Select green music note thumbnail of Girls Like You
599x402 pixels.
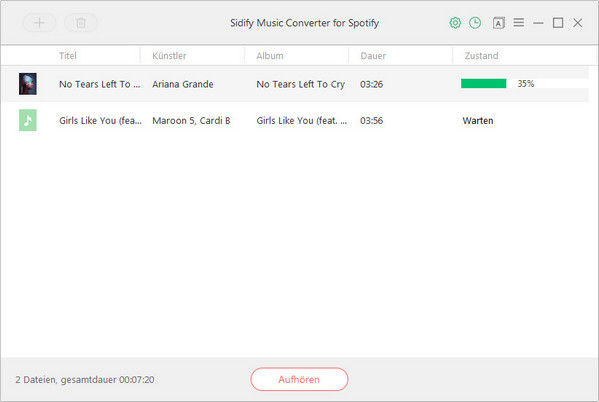(28, 120)
